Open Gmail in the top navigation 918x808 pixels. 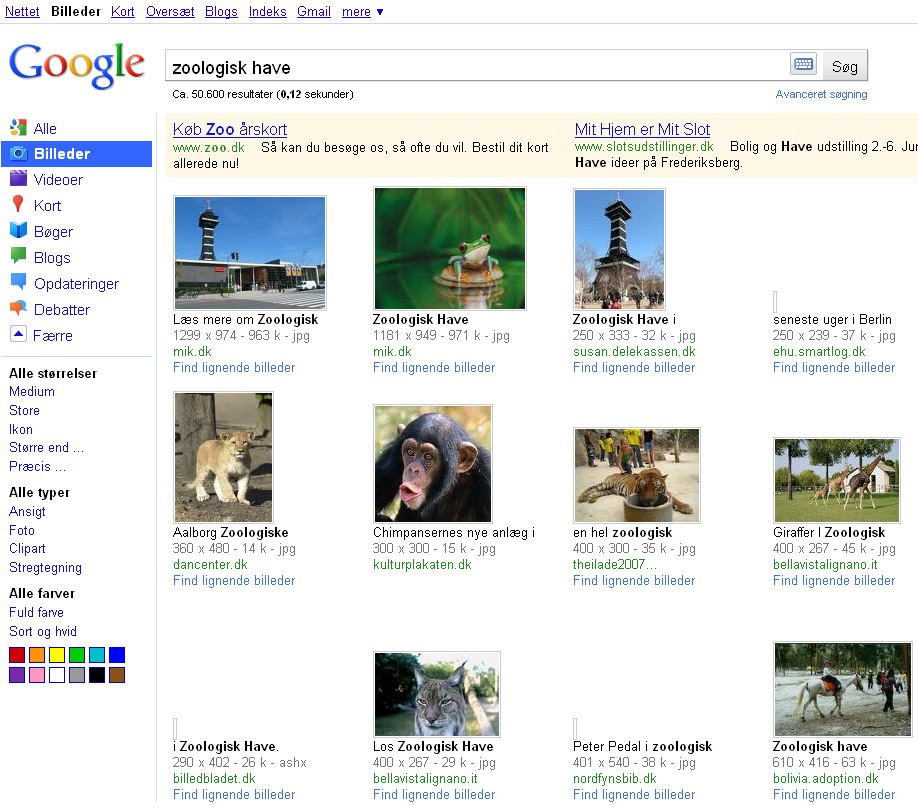click(314, 11)
